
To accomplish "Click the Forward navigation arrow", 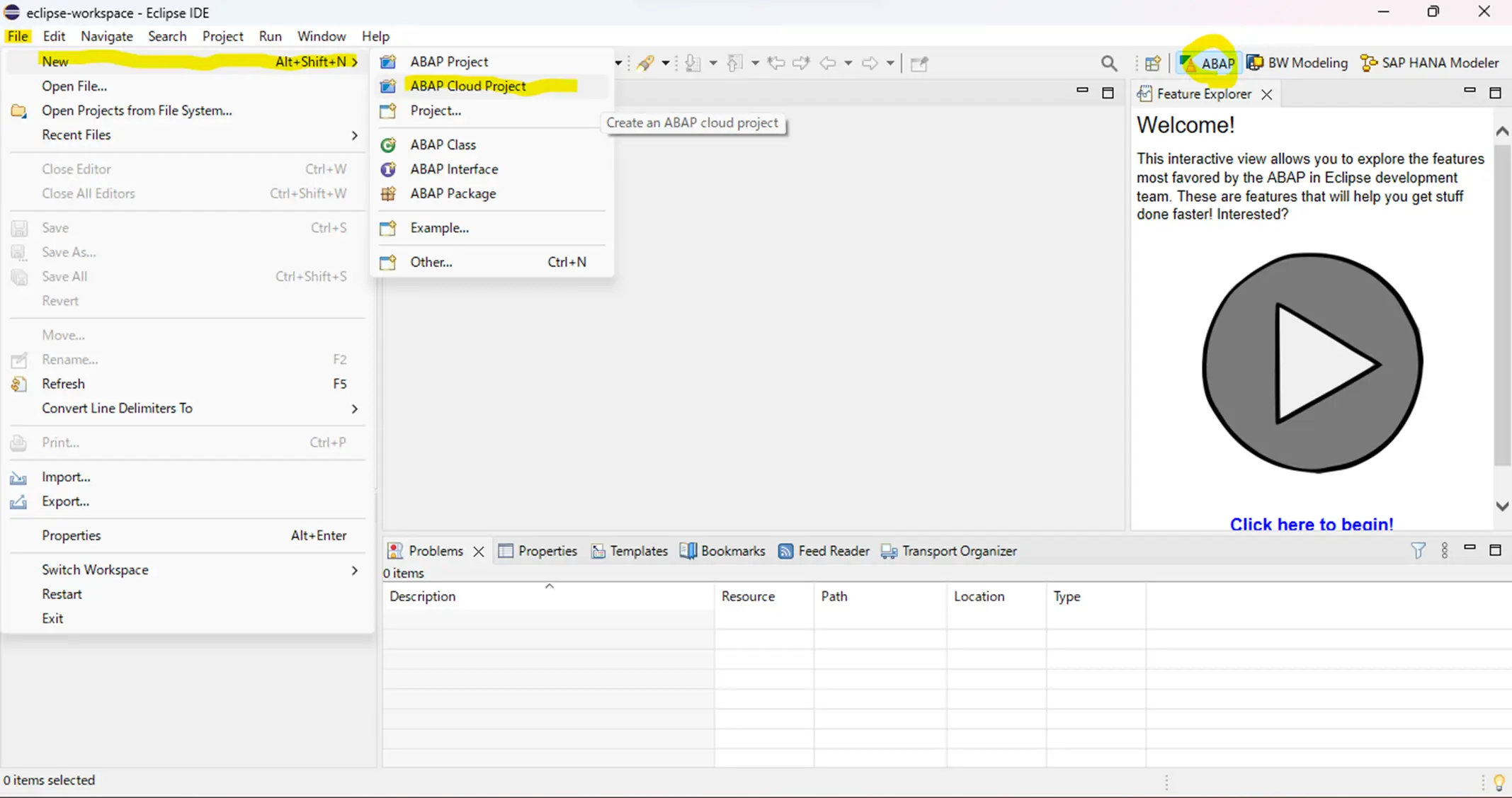I will pyautogui.click(x=870, y=63).
